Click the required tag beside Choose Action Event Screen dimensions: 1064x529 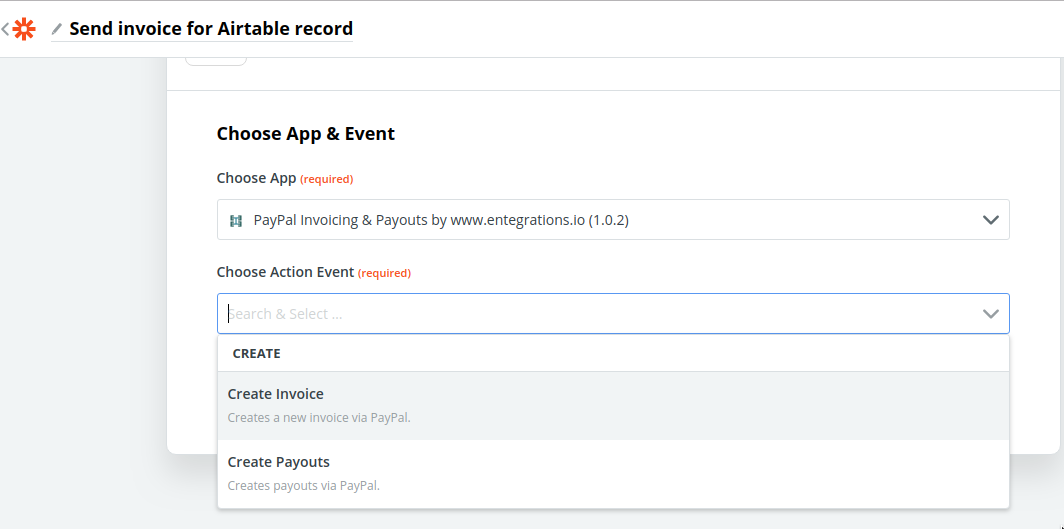pos(384,273)
